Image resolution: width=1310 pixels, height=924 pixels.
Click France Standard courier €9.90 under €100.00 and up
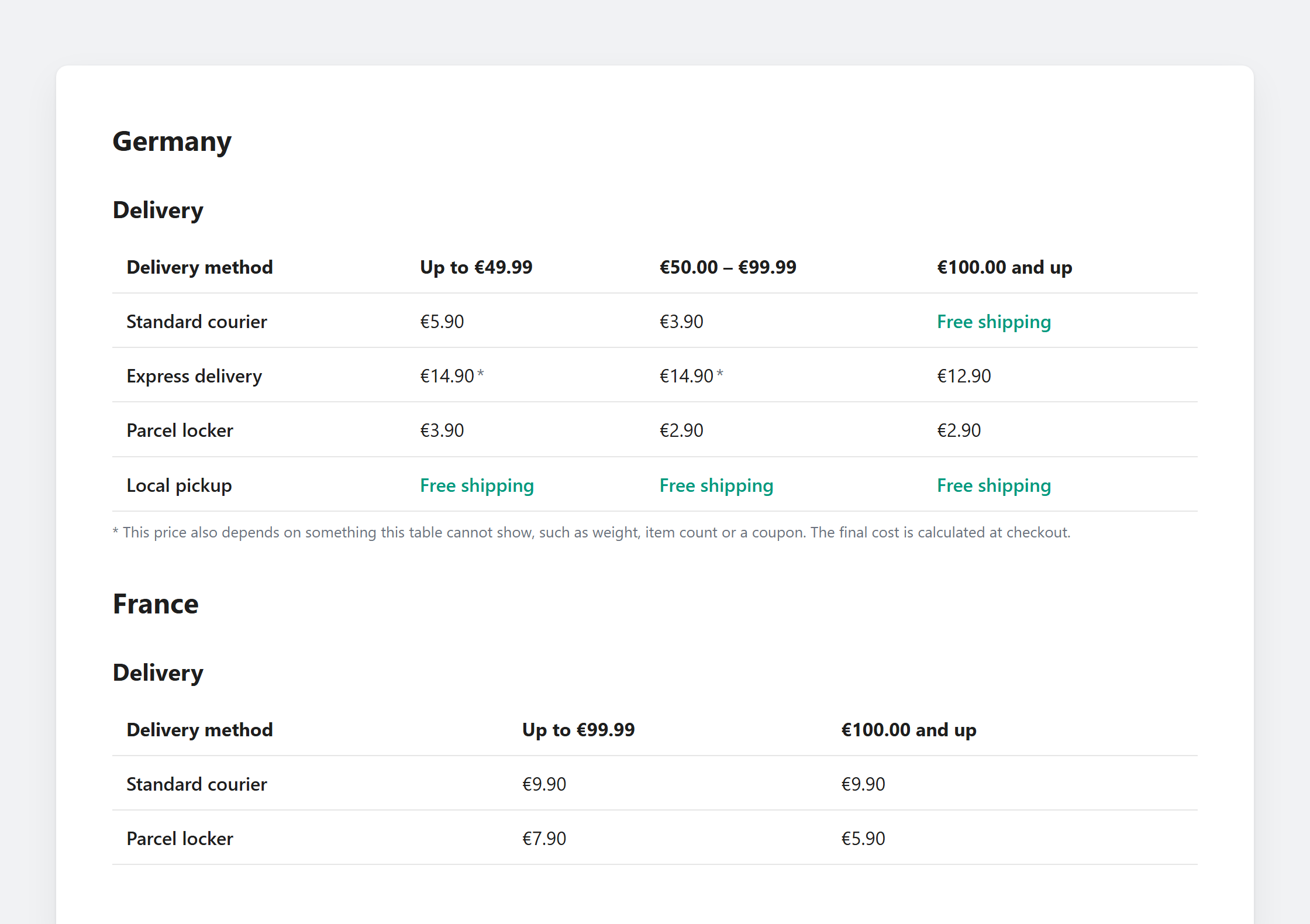tap(863, 784)
